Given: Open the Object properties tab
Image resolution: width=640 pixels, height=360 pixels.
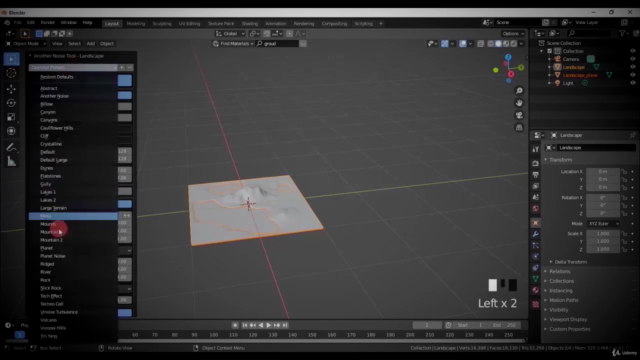Looking at the screenshot, I should pos(536,223).
